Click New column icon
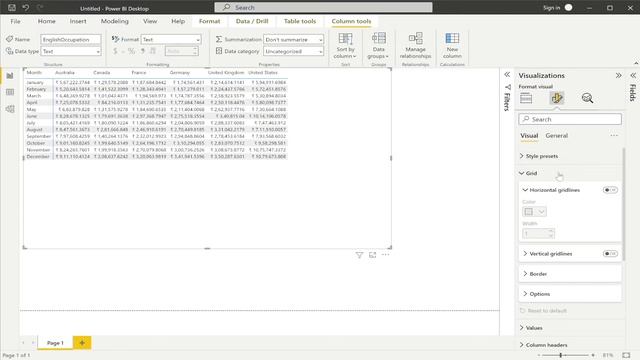The width and height of the screenshot is (640, 360). click(452, 38)
